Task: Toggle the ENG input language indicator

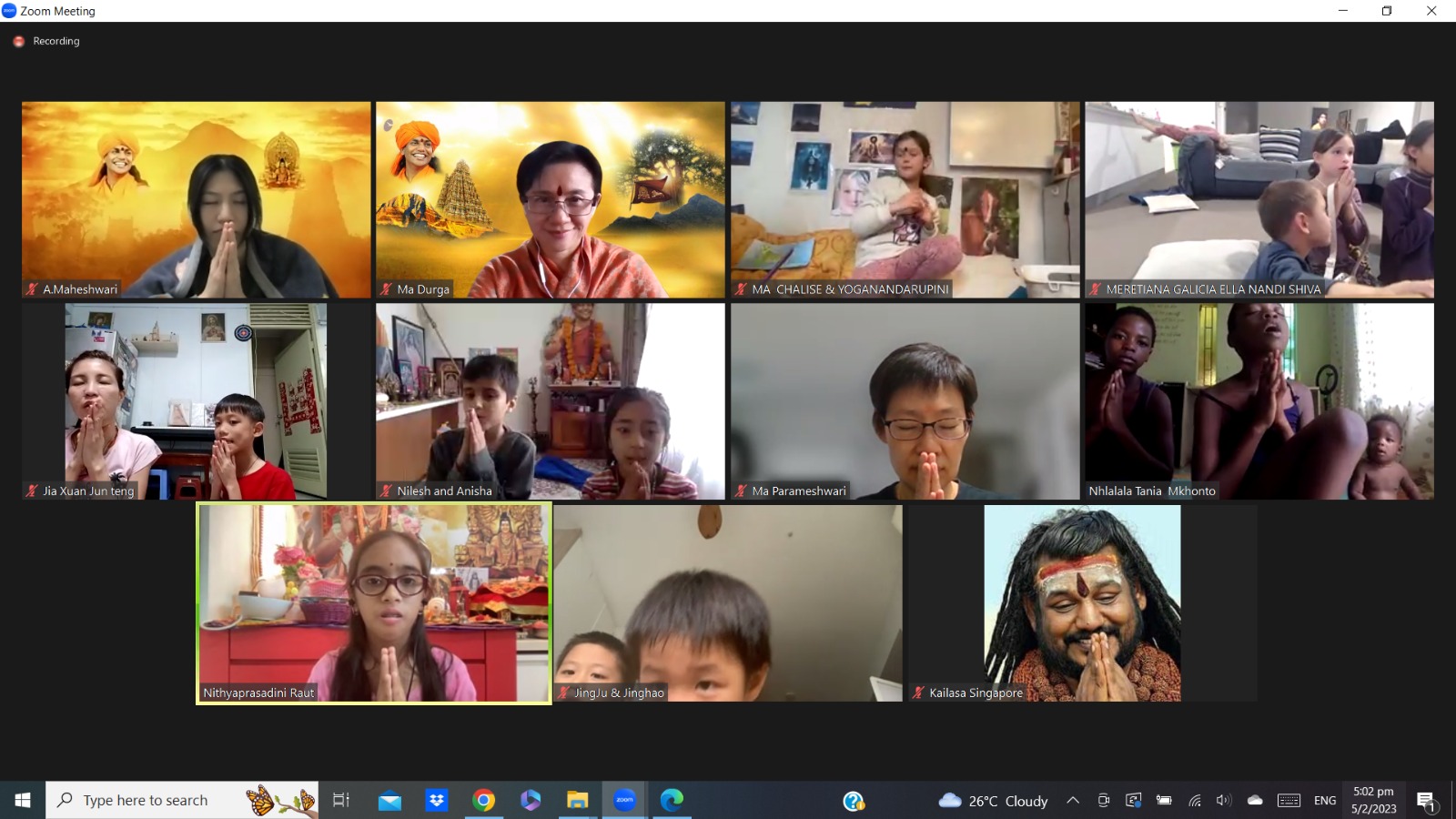Action: point(1325,801)
